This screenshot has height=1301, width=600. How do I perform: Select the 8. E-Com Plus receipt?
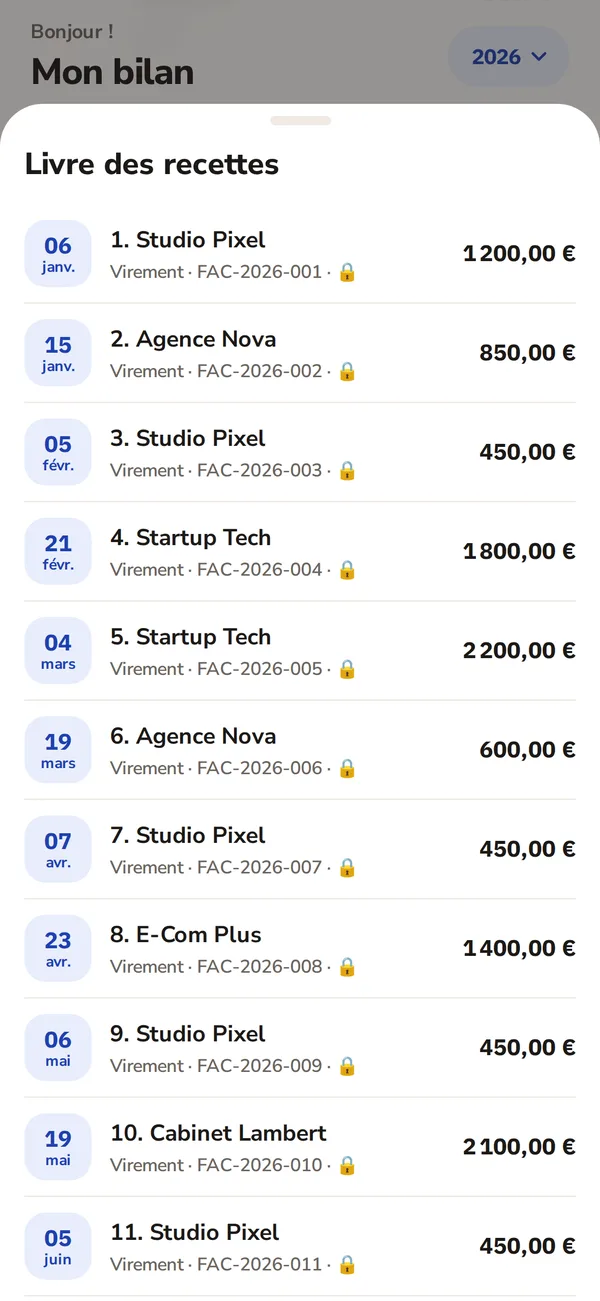300,949
